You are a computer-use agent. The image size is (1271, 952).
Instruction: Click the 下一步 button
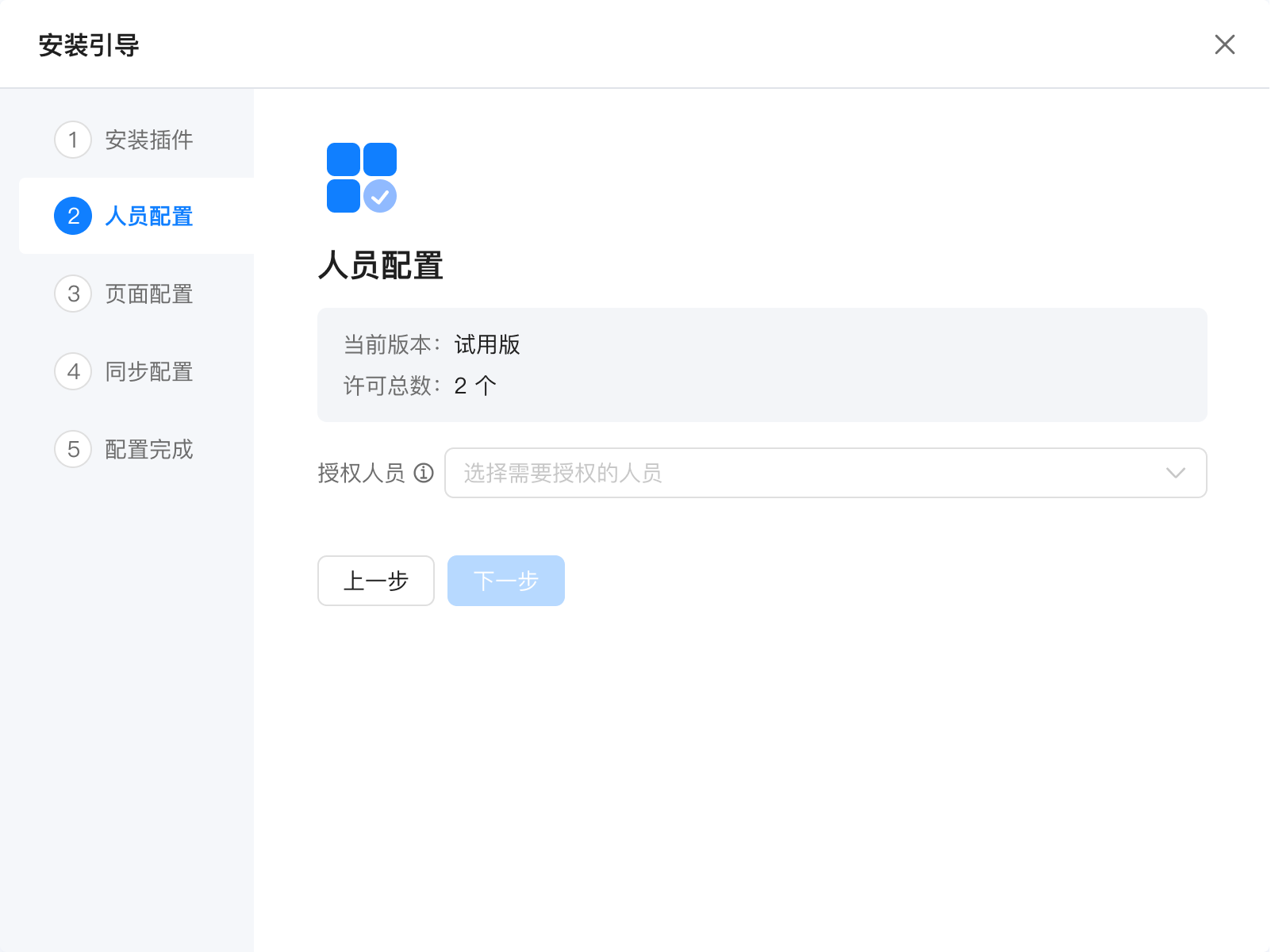506,581
